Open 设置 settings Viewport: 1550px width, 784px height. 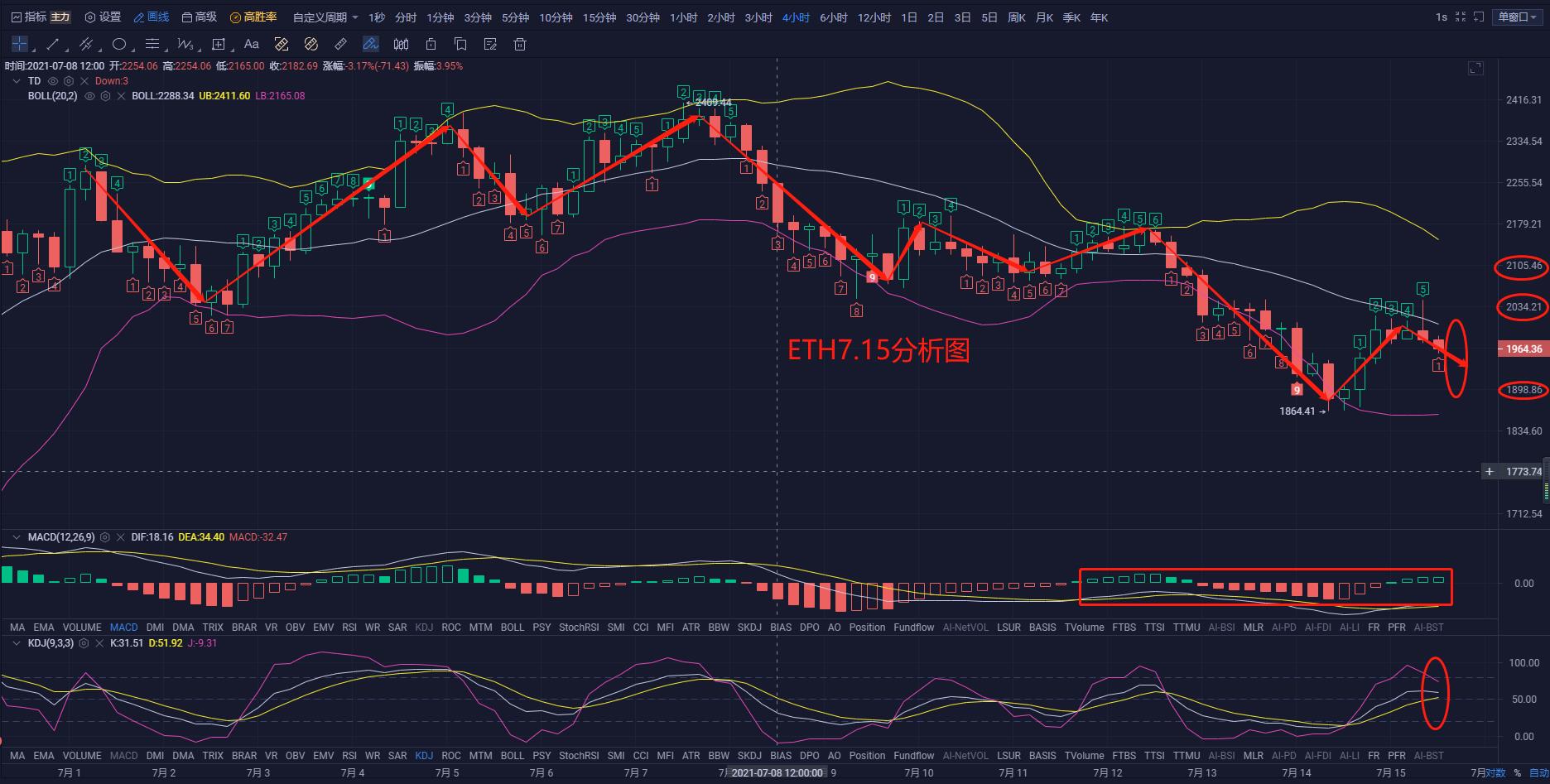pyautogui.click(x=103, y=17)
